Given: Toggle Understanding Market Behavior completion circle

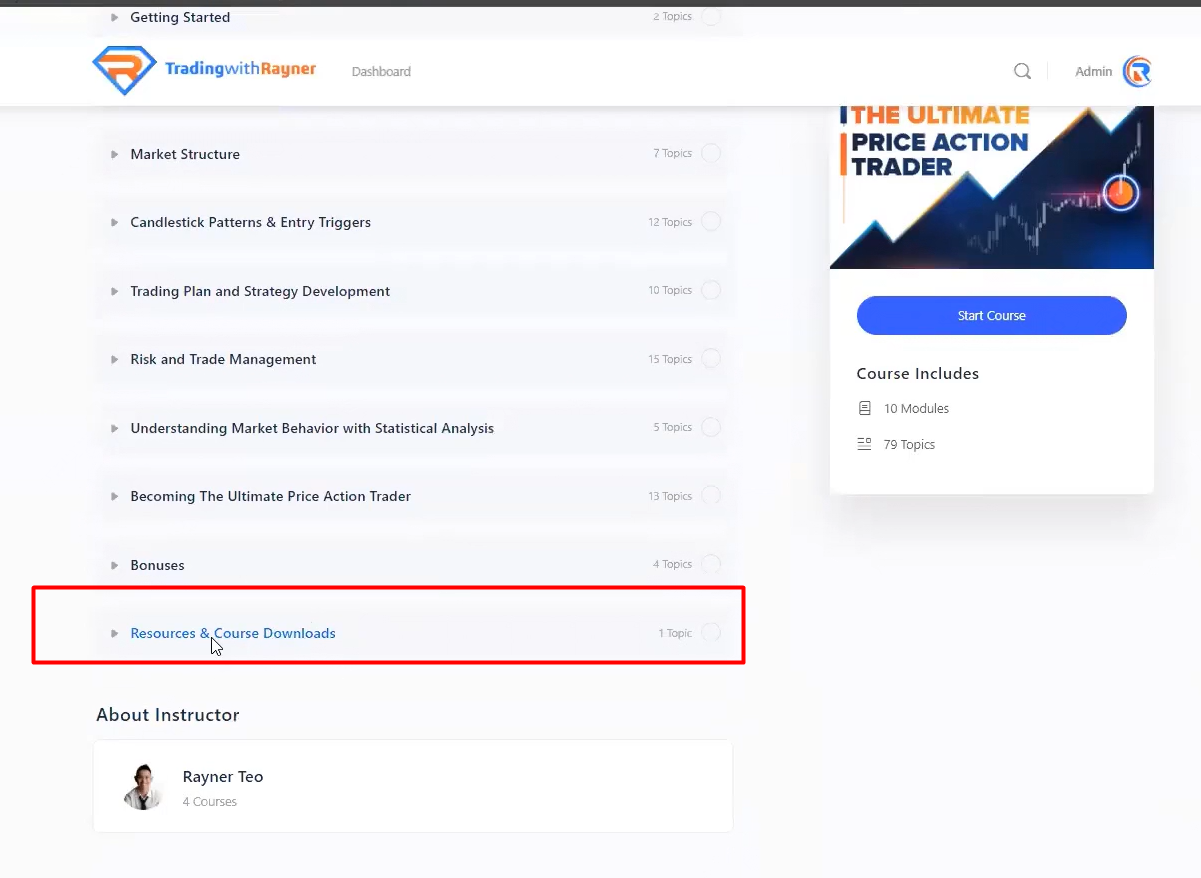Looking at the screenshot, I should click(x=711, y=427).
